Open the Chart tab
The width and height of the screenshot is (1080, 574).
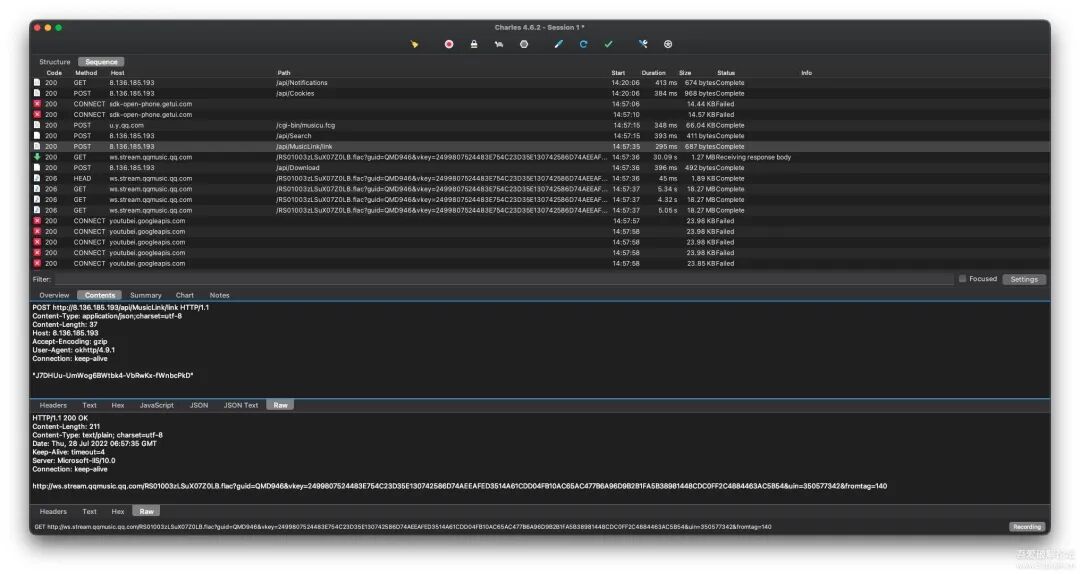coord(185,295)
